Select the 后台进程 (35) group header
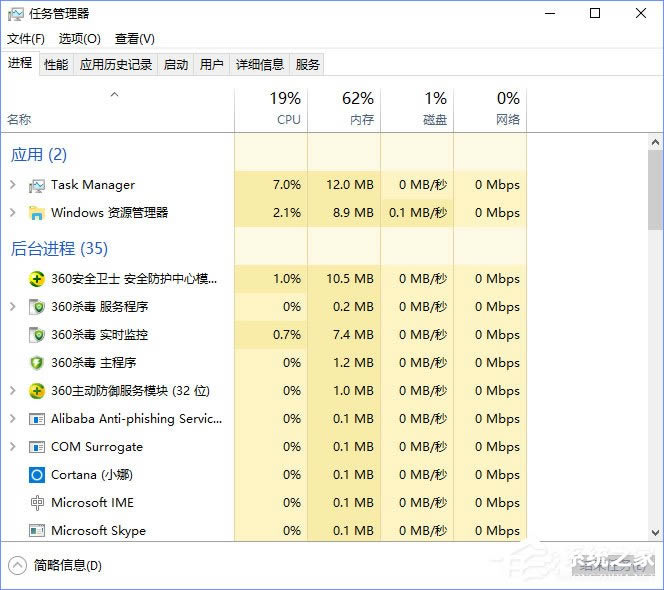This screenshot has height=590, width=664. tap(59, 249)
